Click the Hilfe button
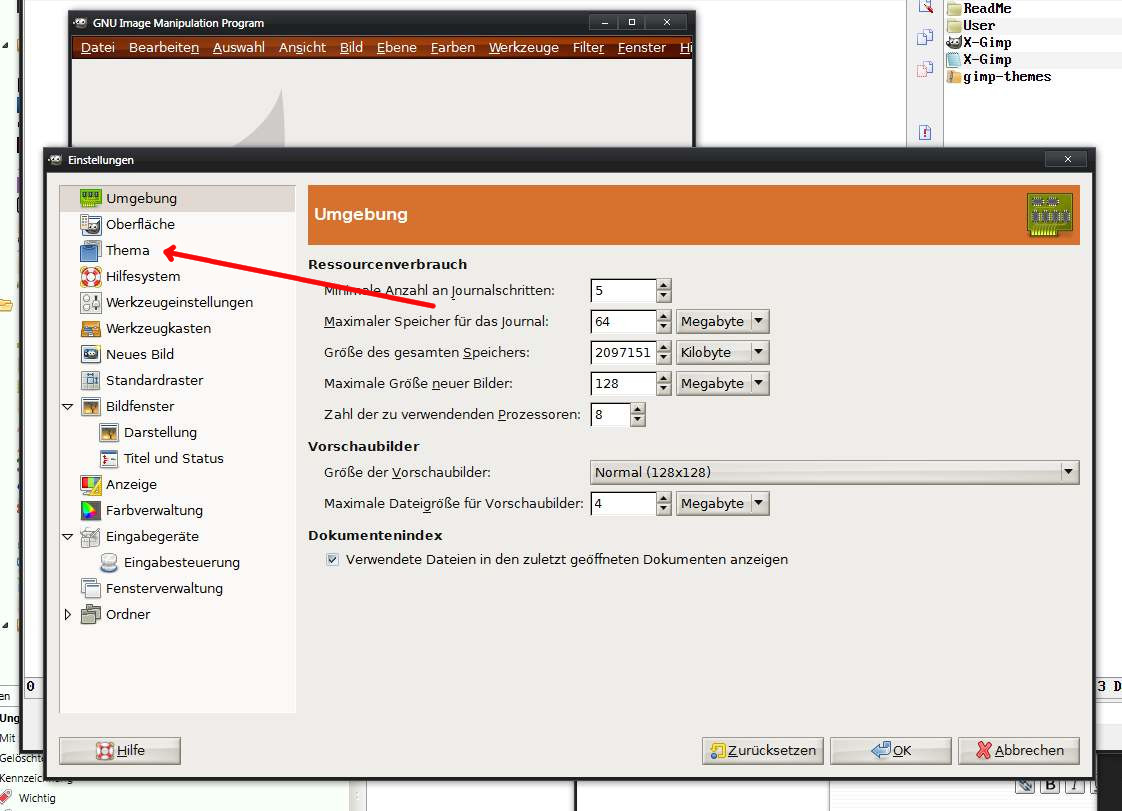The height and width of the screenshot is (811, 1122). [x=120, y=751]
